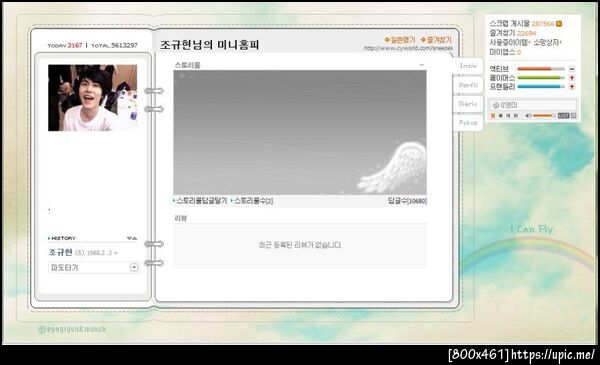Switch to the Fotos tab

pyautogui.click(x=468, y=122)
